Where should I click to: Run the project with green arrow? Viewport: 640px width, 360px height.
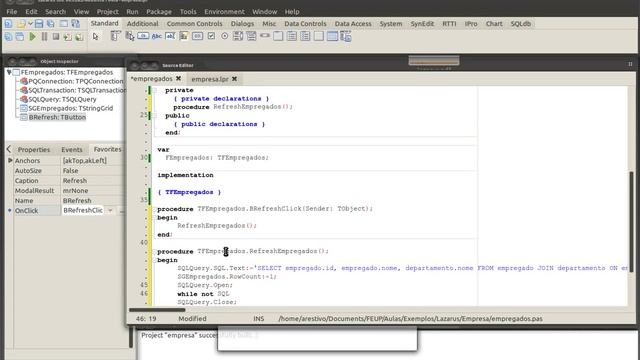[32, 37]
